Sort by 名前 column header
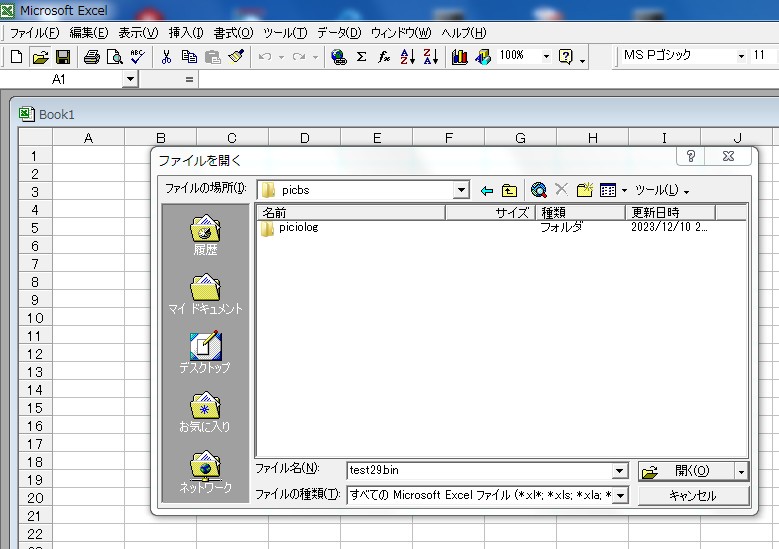 point(352,213)
